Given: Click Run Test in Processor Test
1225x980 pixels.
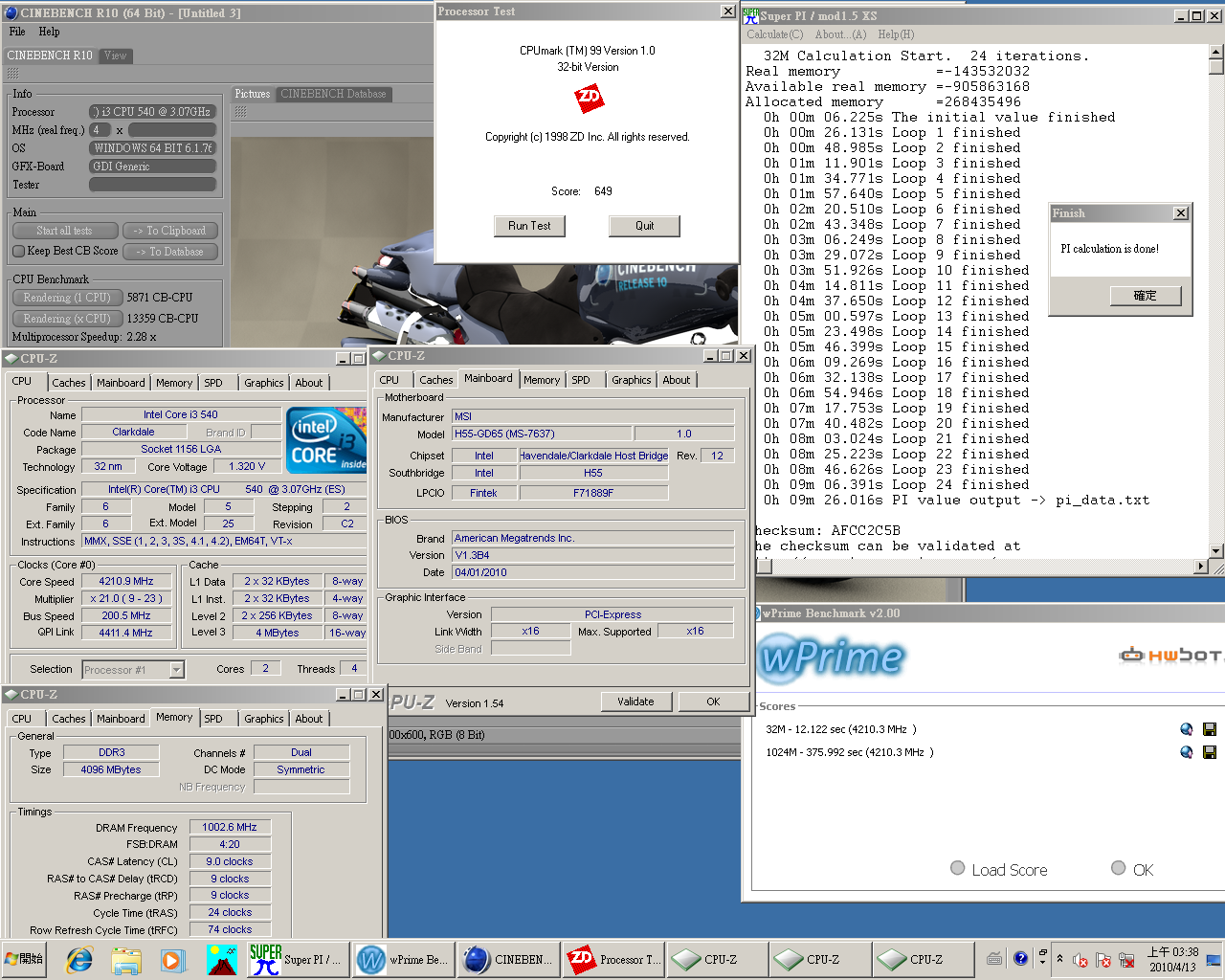Looking at the screenshot, I should tap(529, 226).
